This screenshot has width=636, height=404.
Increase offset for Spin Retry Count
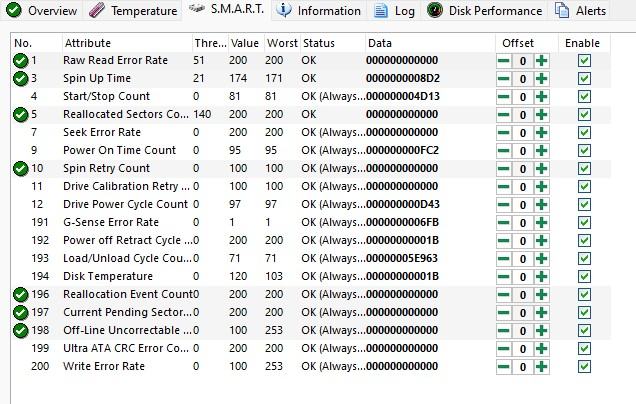pyautogui.click(x=541, y=169)
